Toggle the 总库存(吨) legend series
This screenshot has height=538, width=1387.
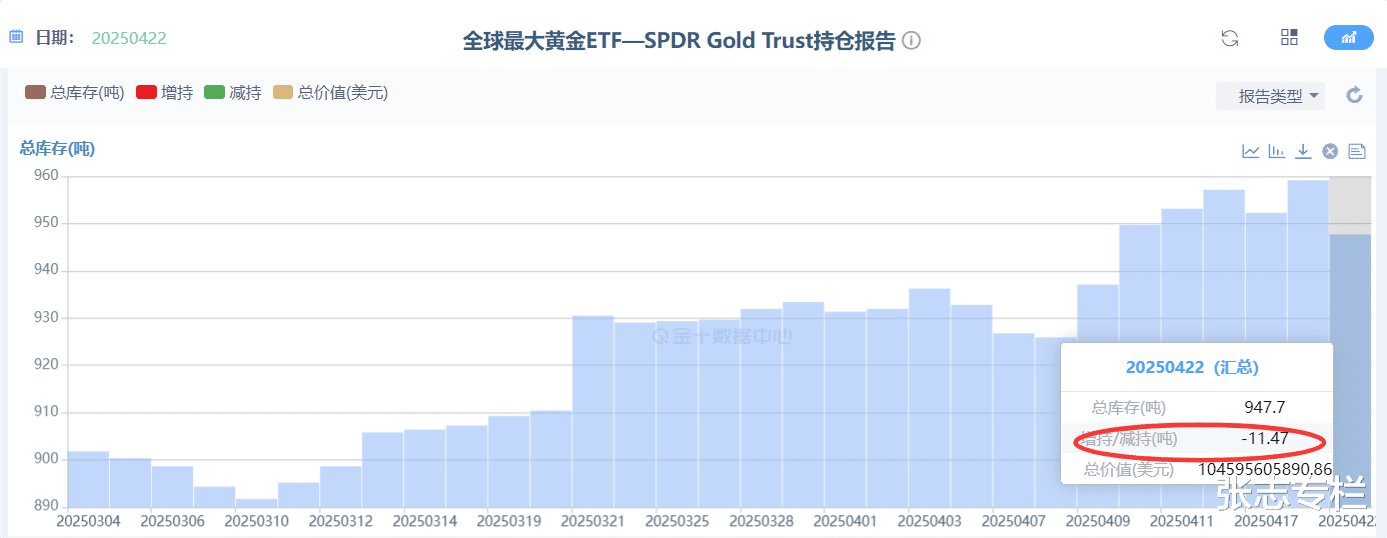point(74,93)
